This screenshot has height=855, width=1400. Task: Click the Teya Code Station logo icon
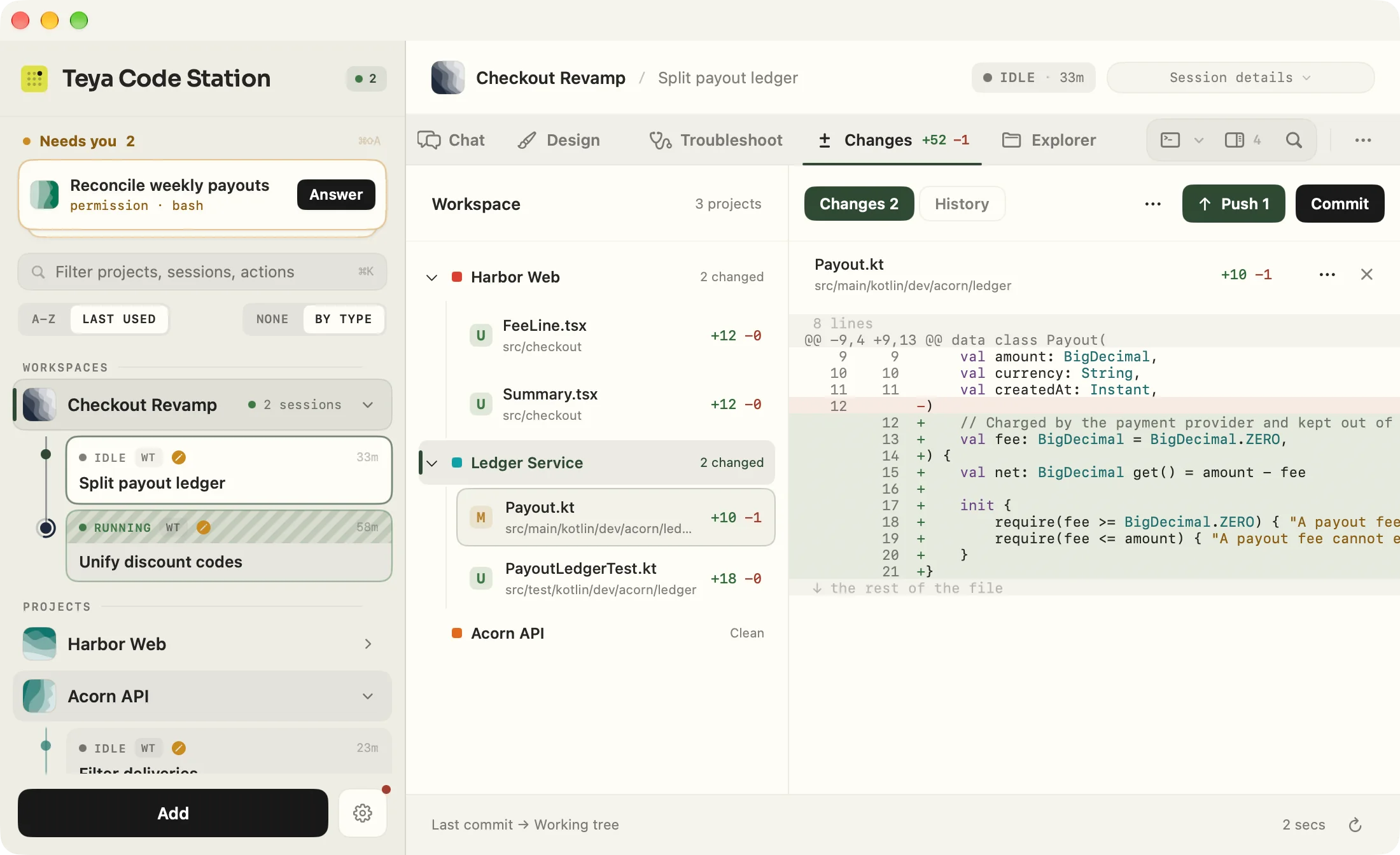click(34, 79)
